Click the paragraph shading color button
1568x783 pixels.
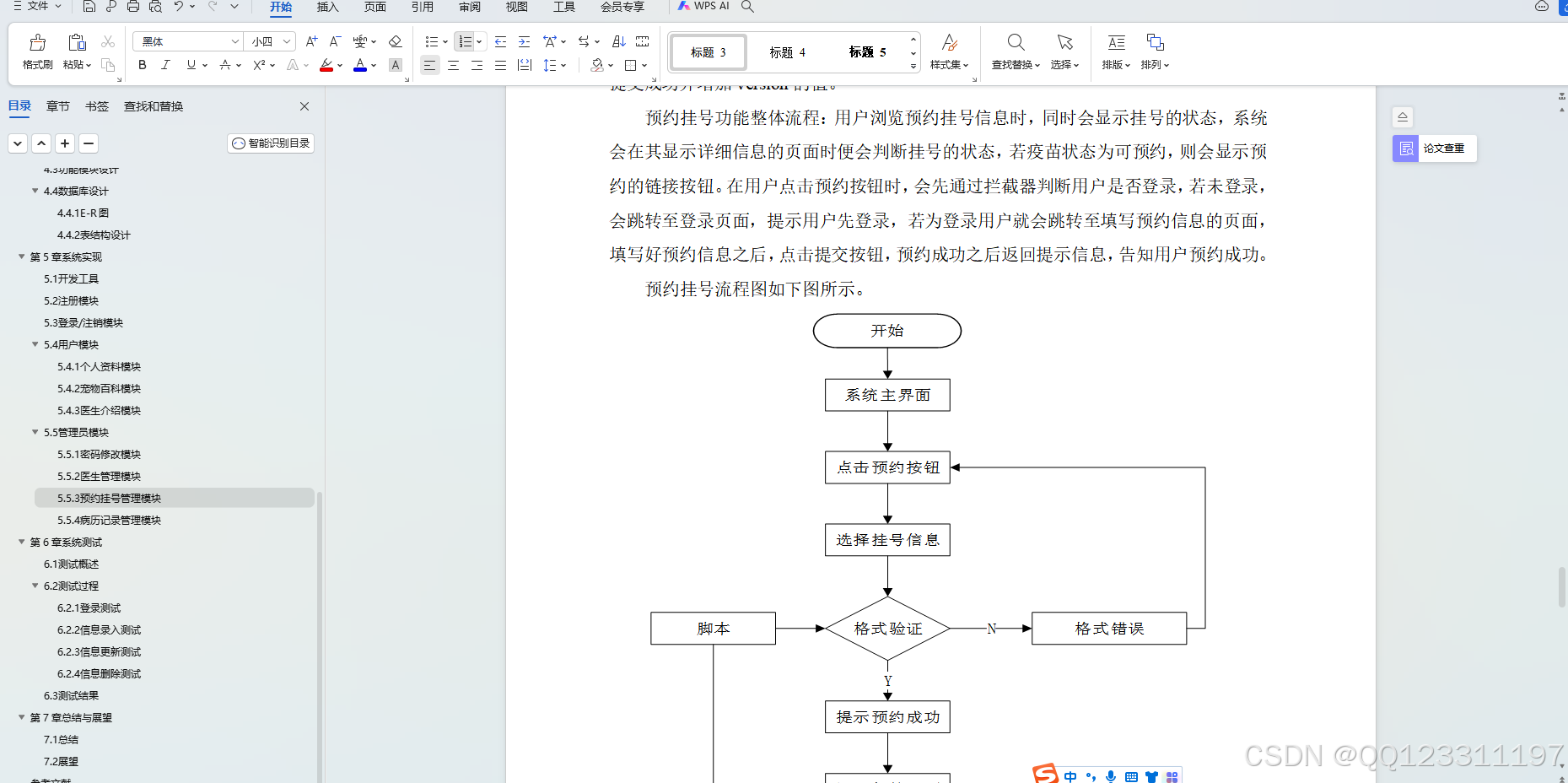(x=597, y=65)
